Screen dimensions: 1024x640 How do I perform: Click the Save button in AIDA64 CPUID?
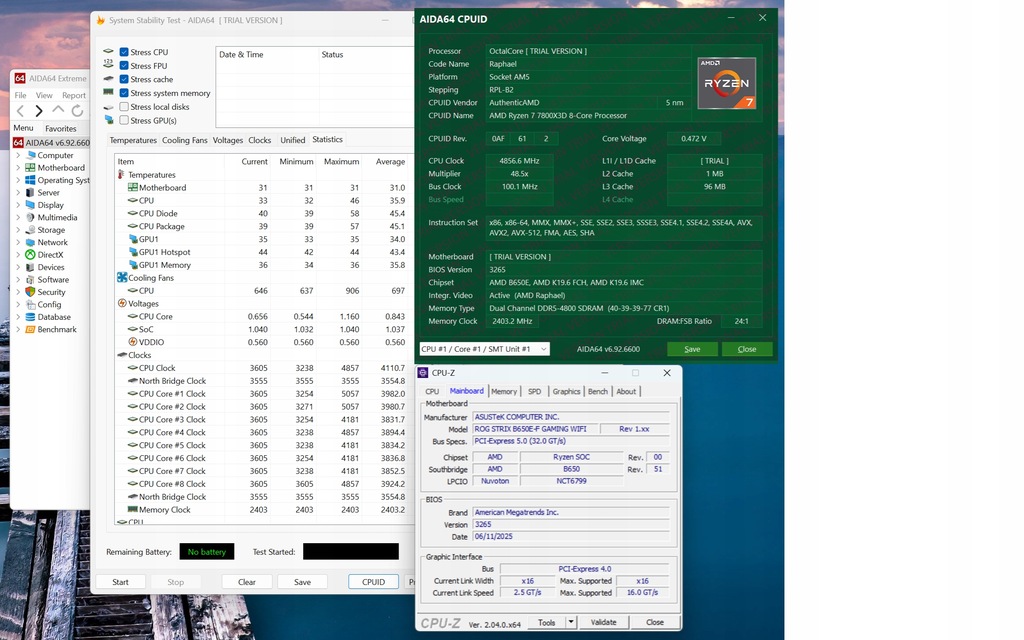coord(692,349)
